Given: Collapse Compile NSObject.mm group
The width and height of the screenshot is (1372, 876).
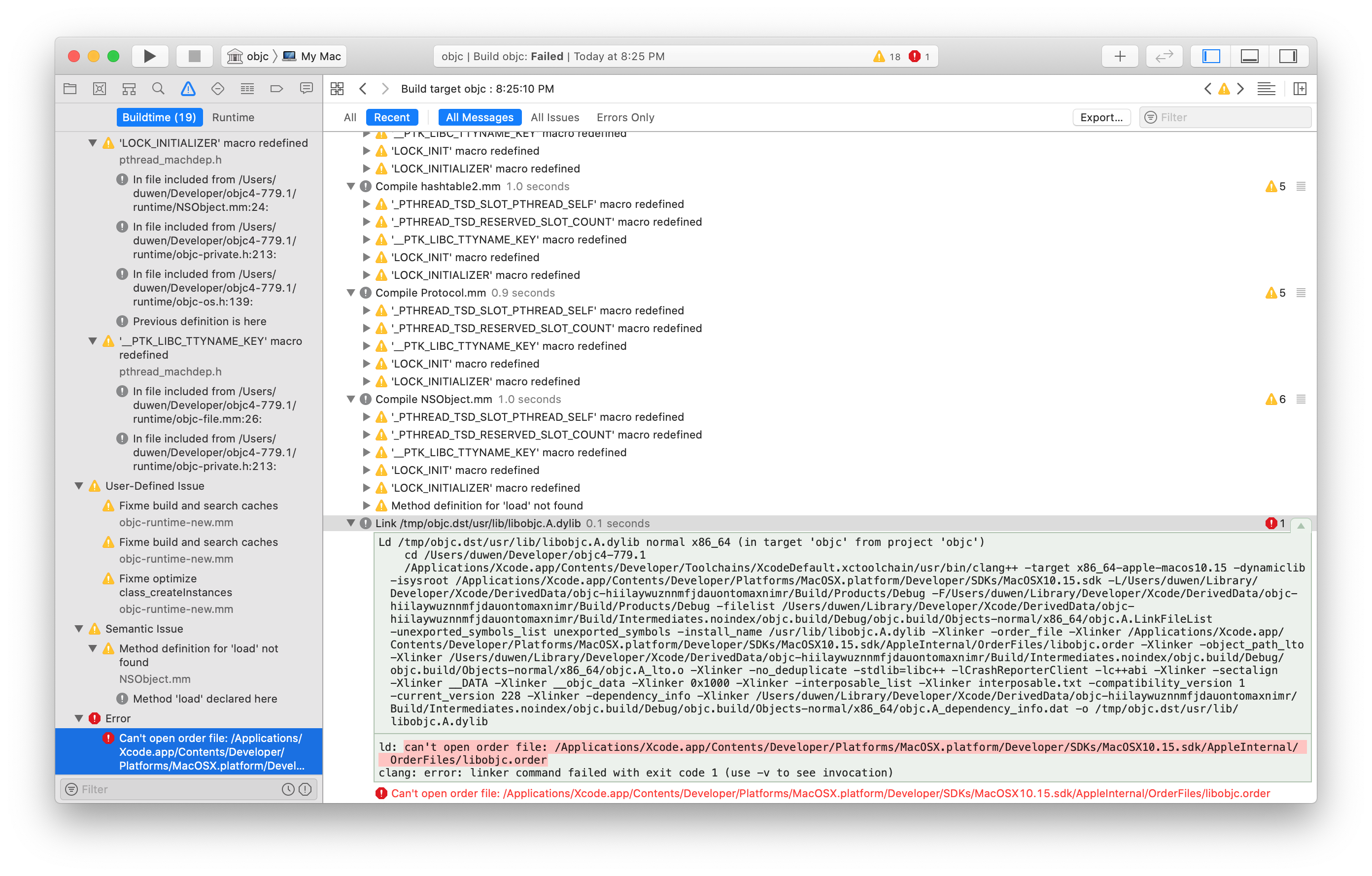Looking at the screenshot, I should 351,399.
